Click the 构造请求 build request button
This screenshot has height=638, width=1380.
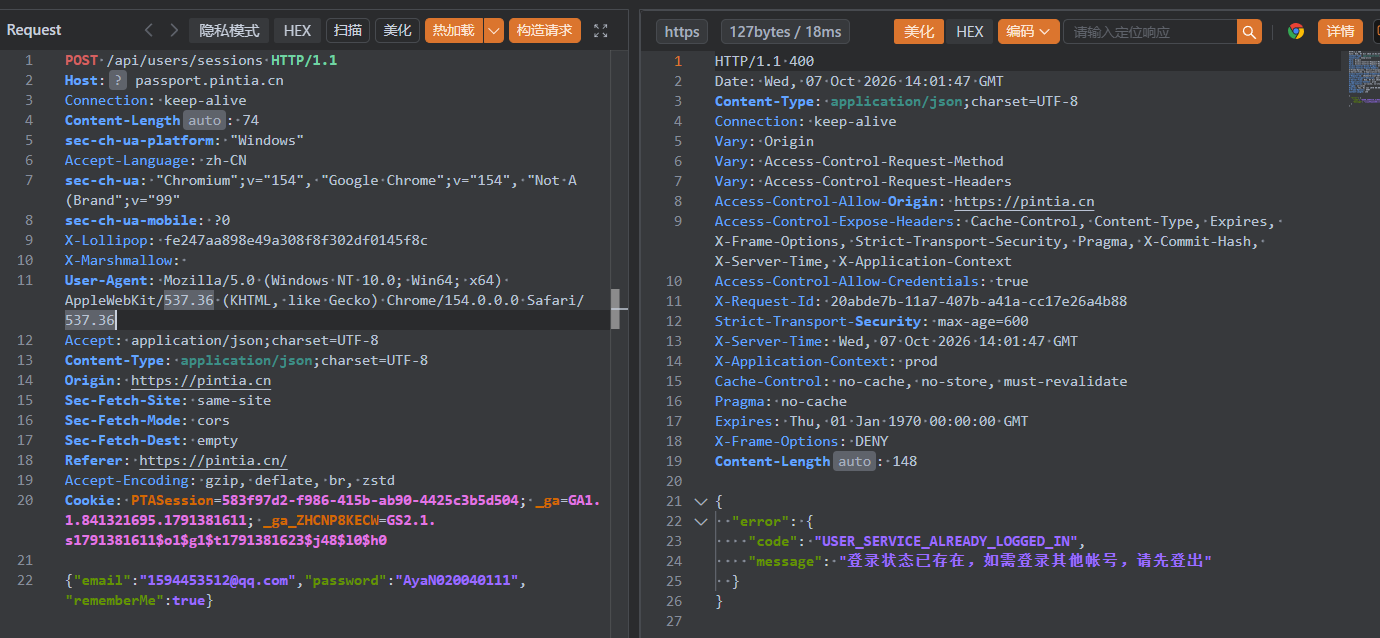coord(545,31)
